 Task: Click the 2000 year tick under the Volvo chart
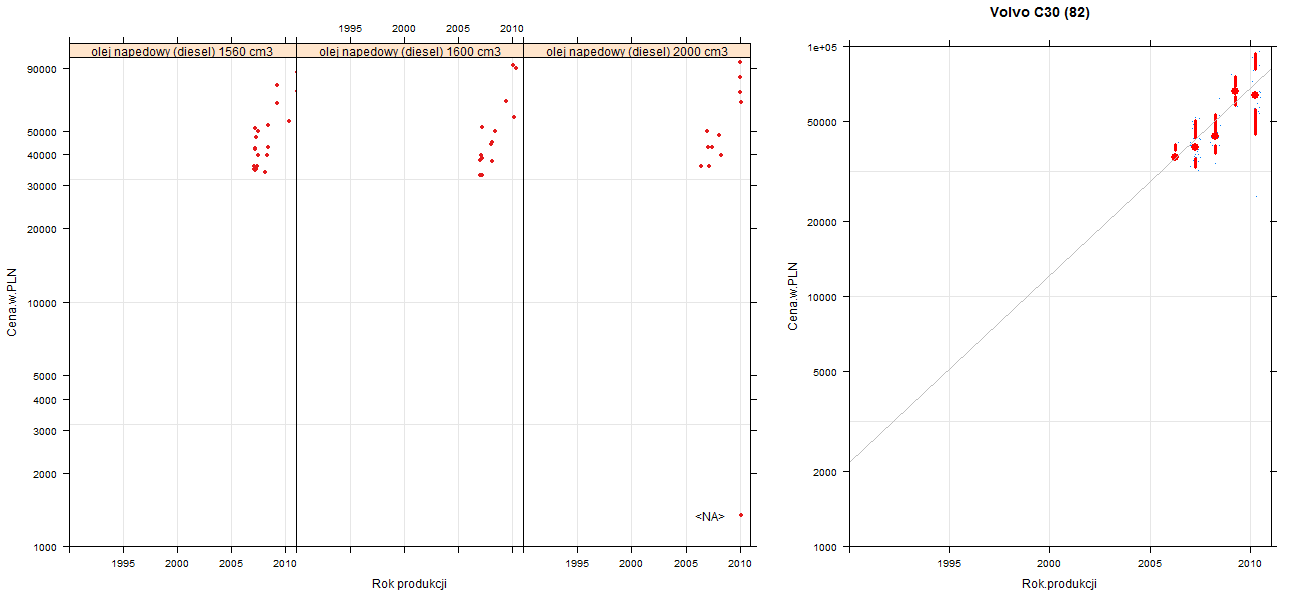pyautogui.click(x=1049, y=564)
